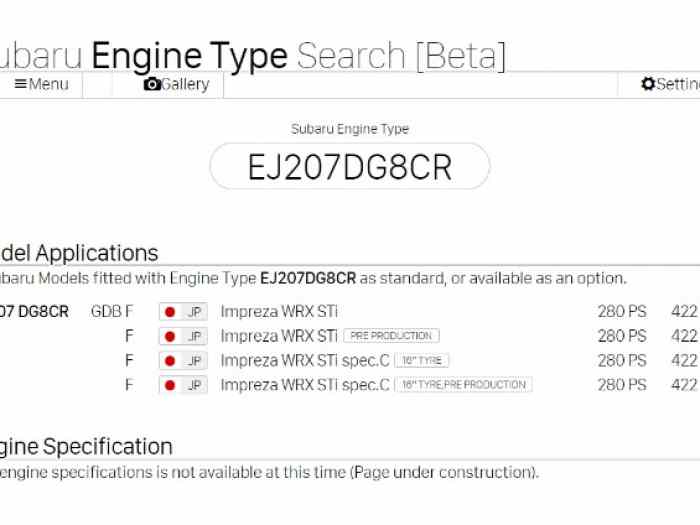Viewport: 700px width, 525px height.
Task: Open the Engine Type page title heading
Action: [190, 56]
